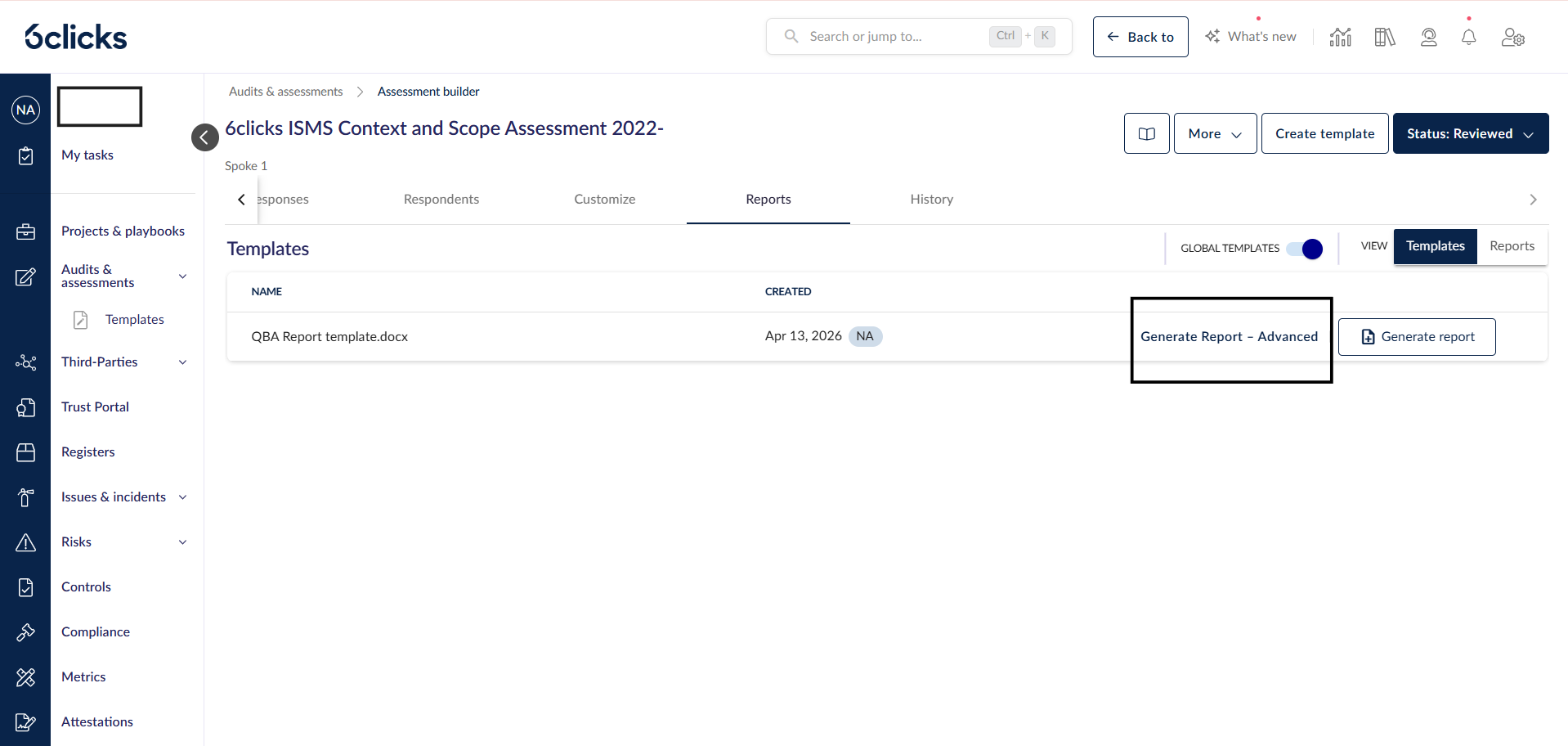
Task: Open the book icon beside the More button
Action: coord(1146,133)
